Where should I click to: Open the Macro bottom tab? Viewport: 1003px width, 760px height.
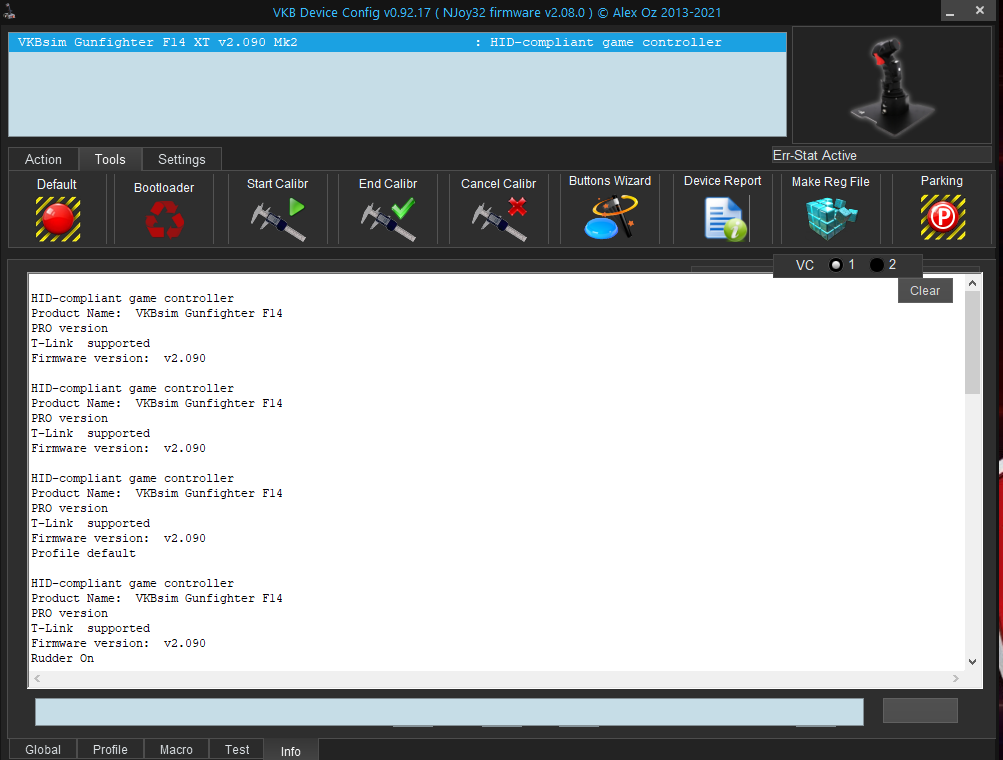pyautogui.click(x=176, y=749)
